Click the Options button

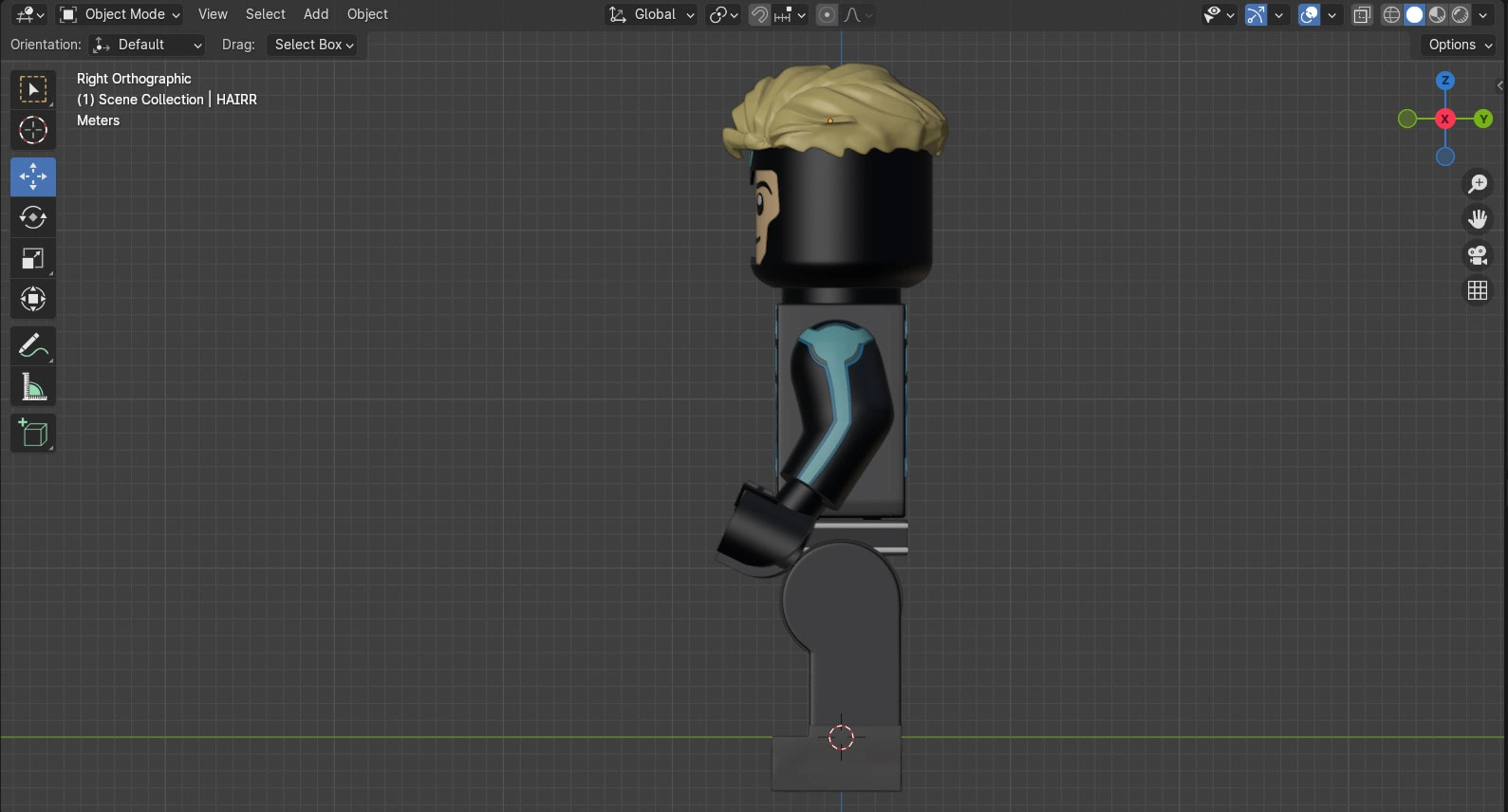(1460, 45)
